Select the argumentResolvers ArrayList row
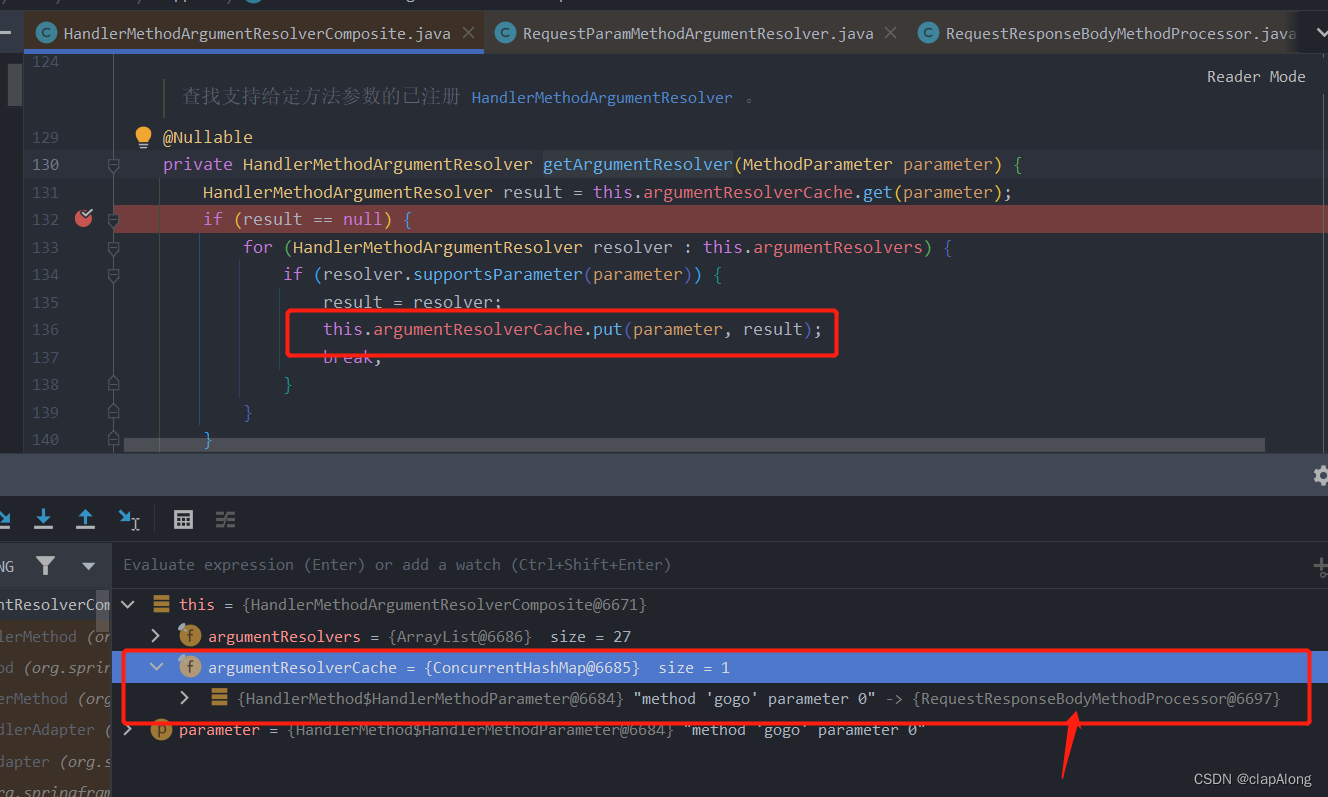The height and width of the screenshot is (797, 1328). [x=719, y=636]
